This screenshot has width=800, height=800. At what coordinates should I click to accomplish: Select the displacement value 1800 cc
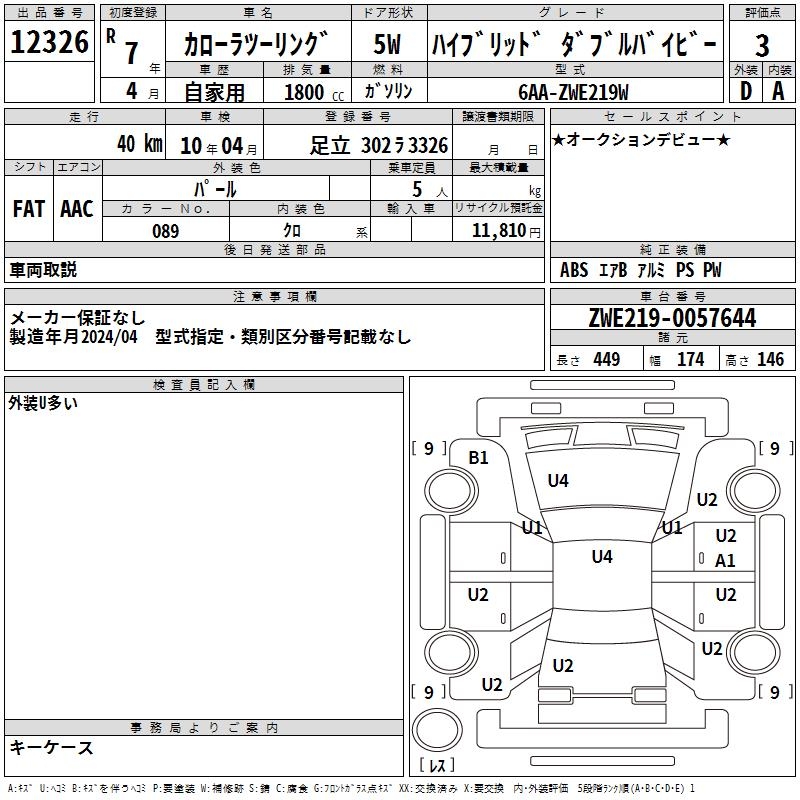pyautogui.click(x=314, y=92)
